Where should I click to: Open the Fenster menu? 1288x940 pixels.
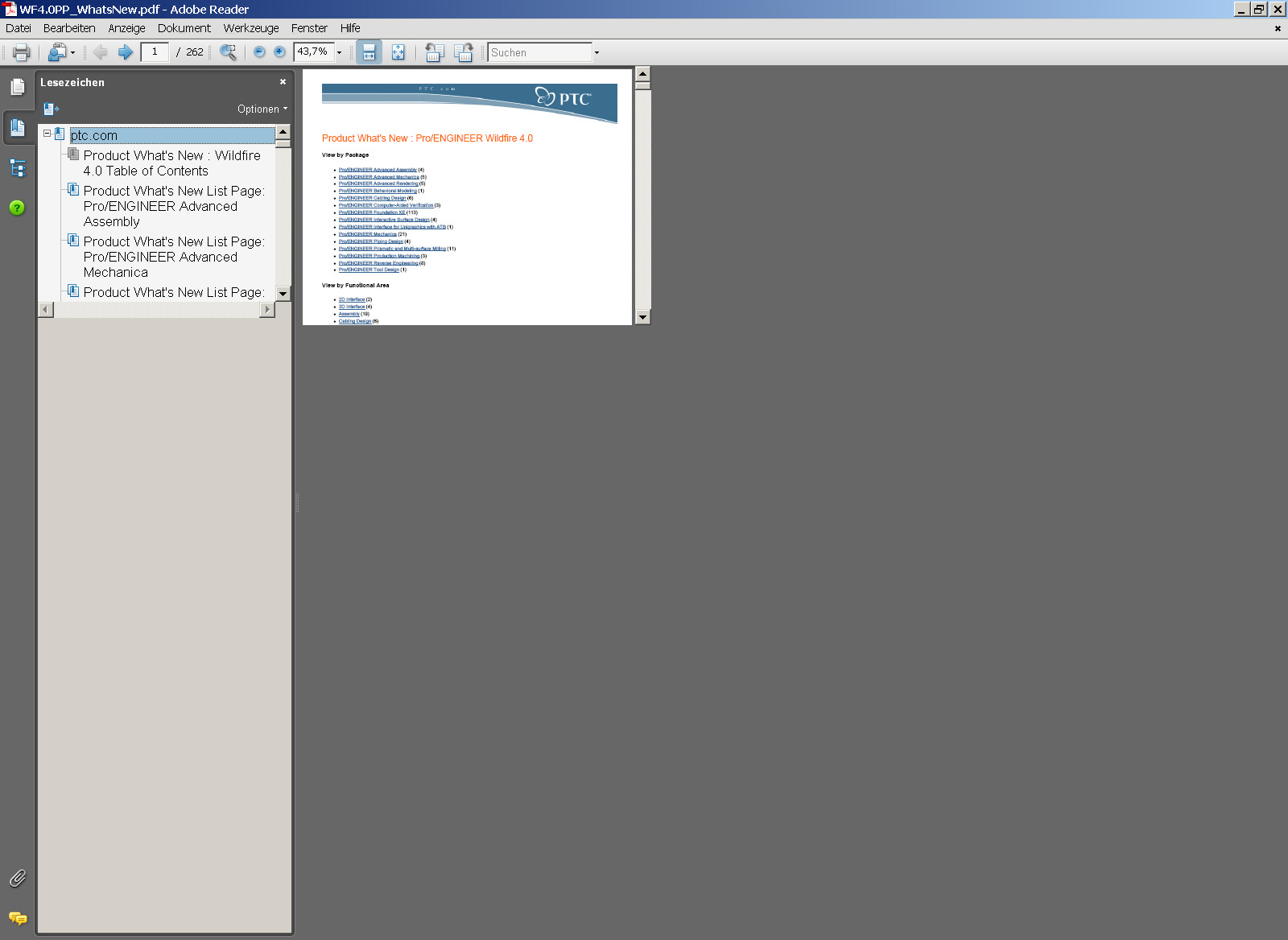click(309, 28)
